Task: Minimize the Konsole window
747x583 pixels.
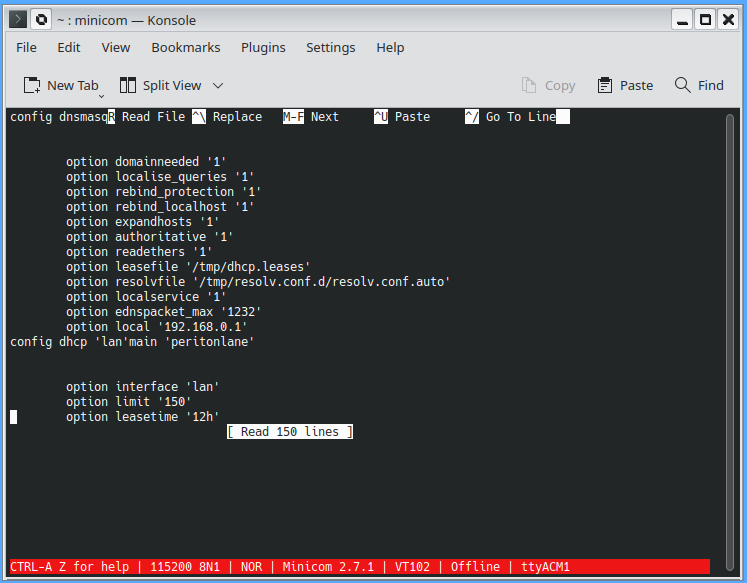Action: coord(681,19)
